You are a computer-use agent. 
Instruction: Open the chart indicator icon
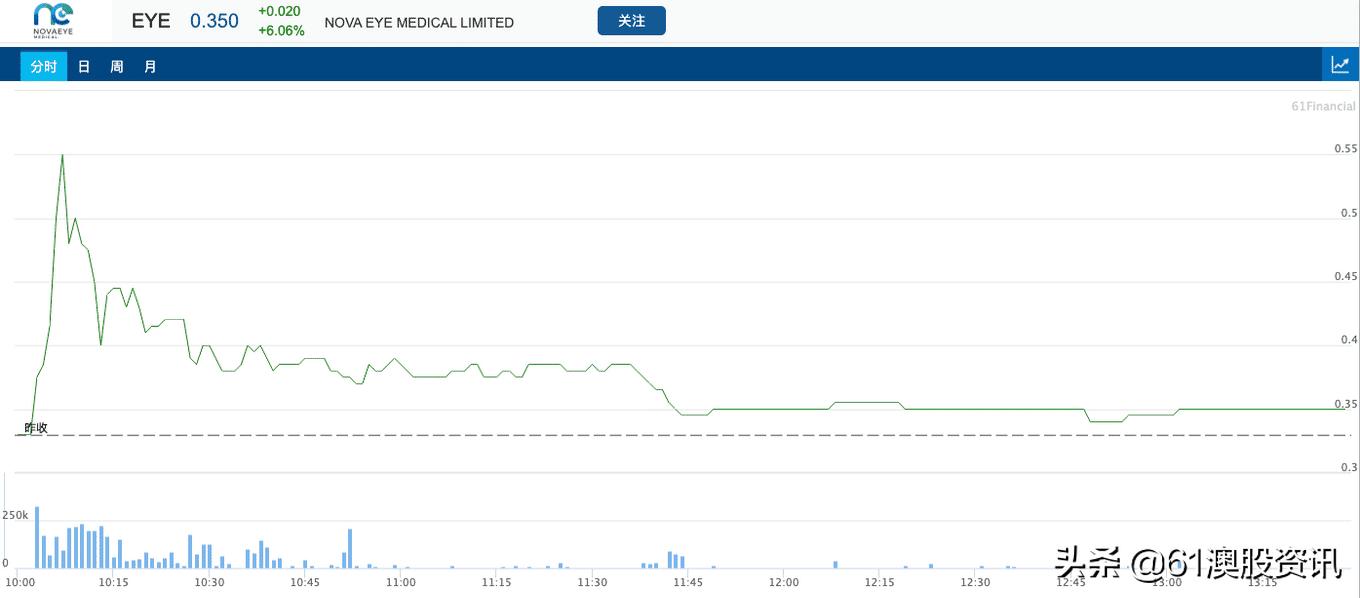pos(1340,65)
